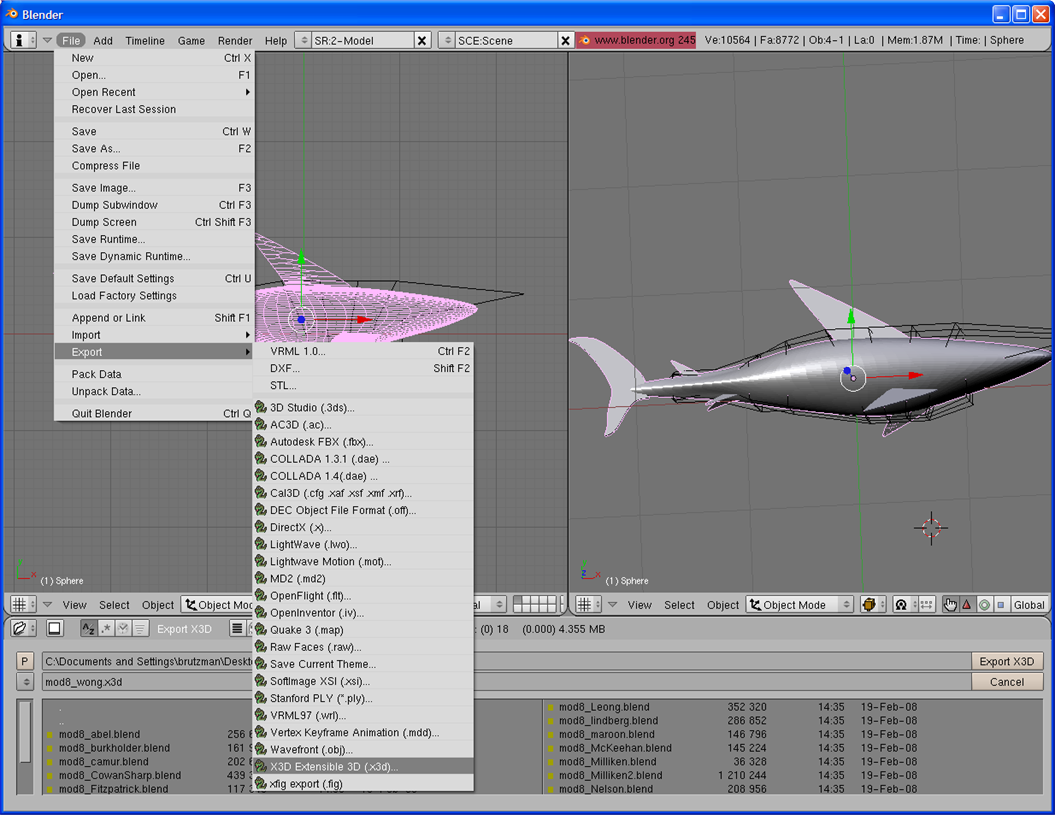Click the script icon beside COLLADA 1.4(.dae)

click(261, 476)
